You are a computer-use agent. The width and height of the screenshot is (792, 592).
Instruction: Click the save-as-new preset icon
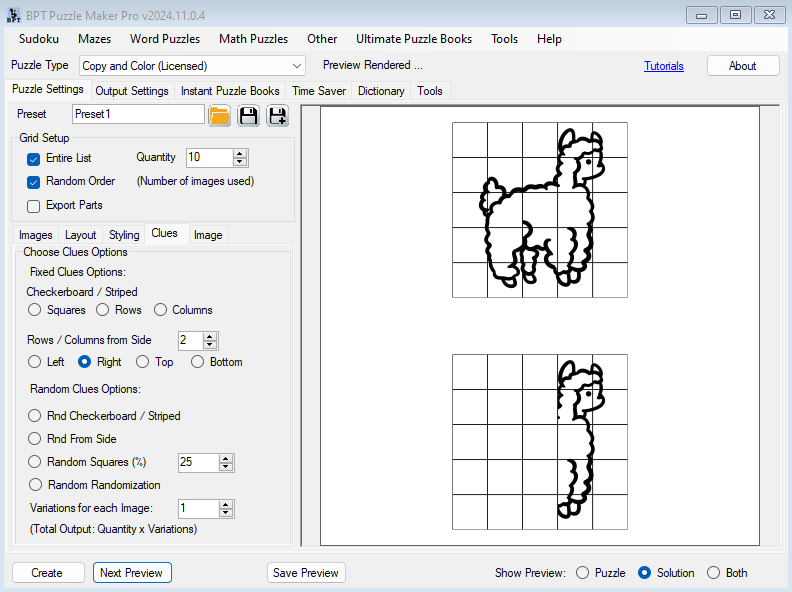(x=277, y=115)
